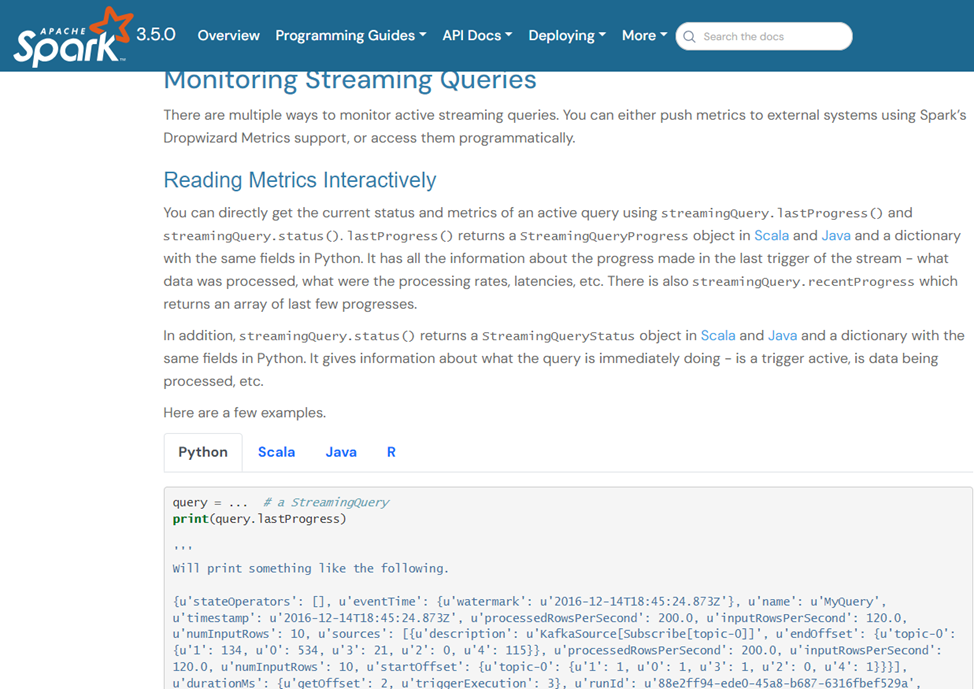This screenshot has height=689, width=974.
Task: Click the '# a StreamingQuery' comment
Action: point(326,502)
